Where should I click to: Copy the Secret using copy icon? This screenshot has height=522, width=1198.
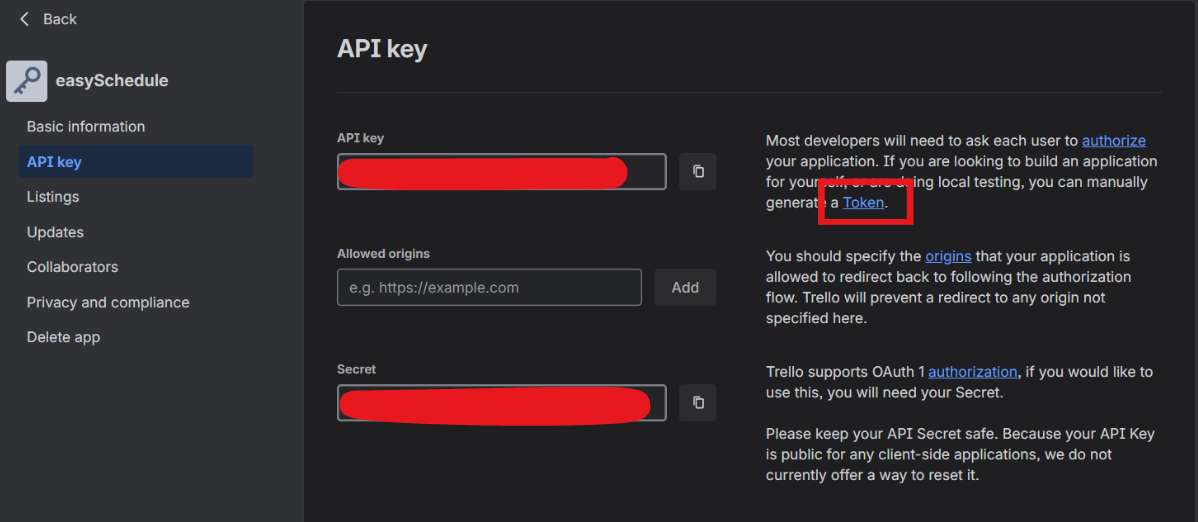pyautogui.click(x=698, y=402)
